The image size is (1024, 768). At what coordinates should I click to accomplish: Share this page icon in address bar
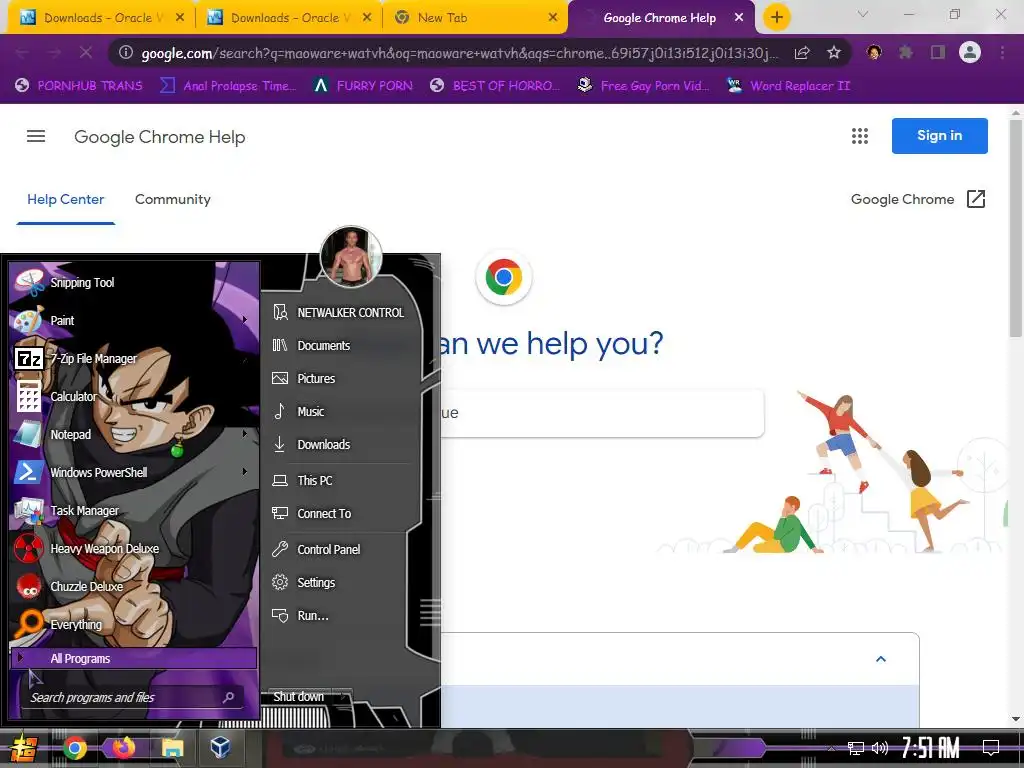[802, 53]
